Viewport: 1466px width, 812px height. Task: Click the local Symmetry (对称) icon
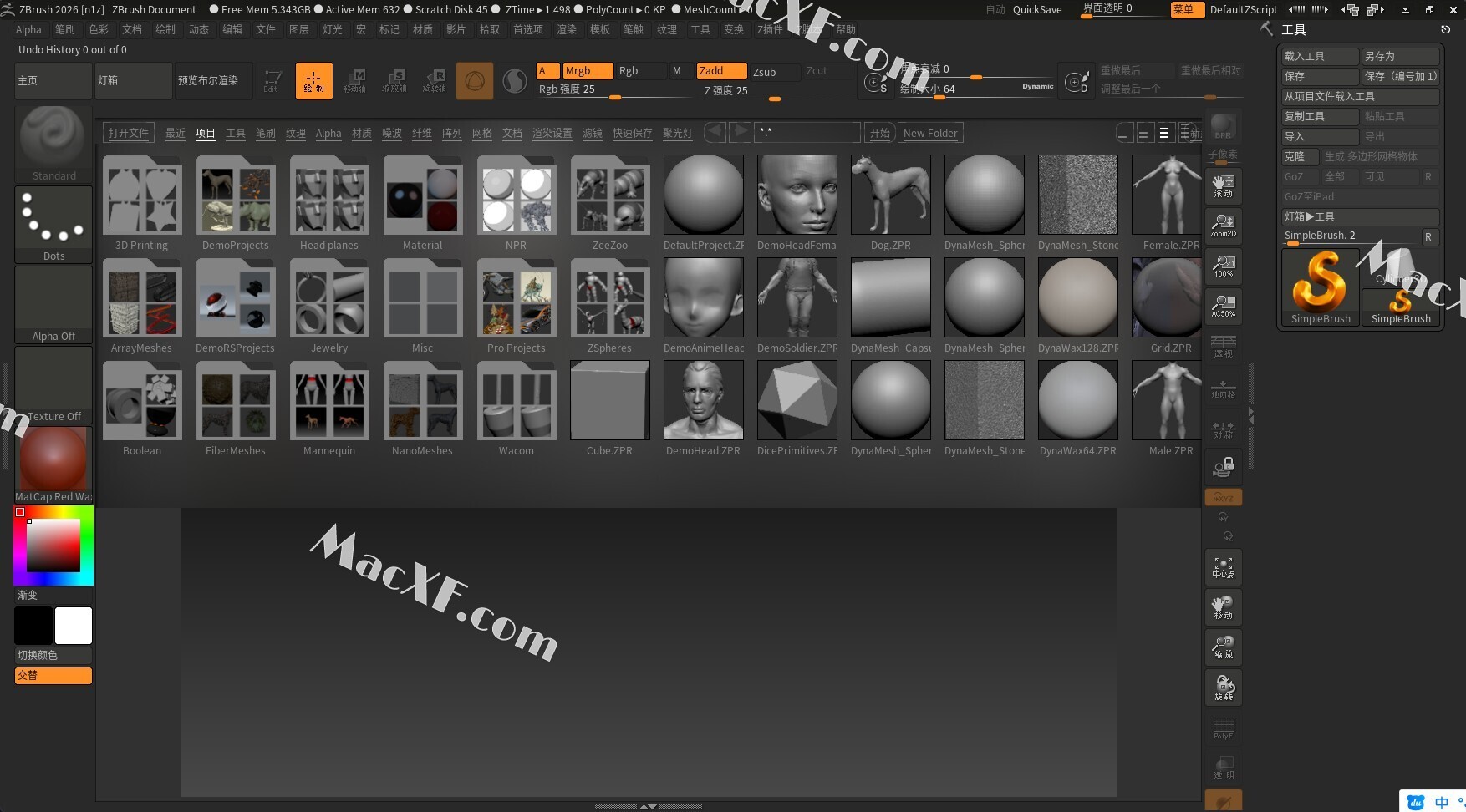1223,429
